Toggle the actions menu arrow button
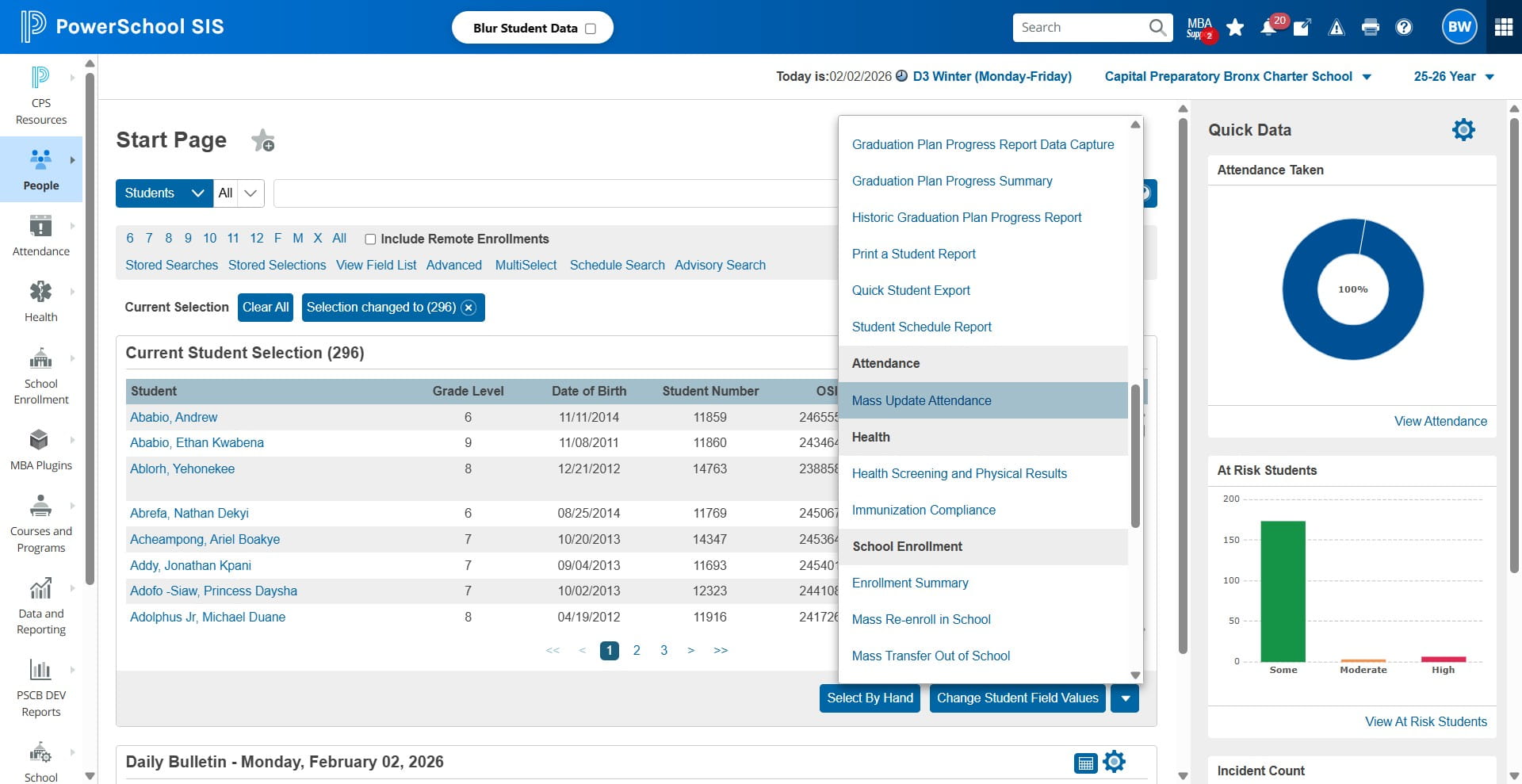The height and width of the screenshot is (784, 1522). click(x=1125, y=698)
